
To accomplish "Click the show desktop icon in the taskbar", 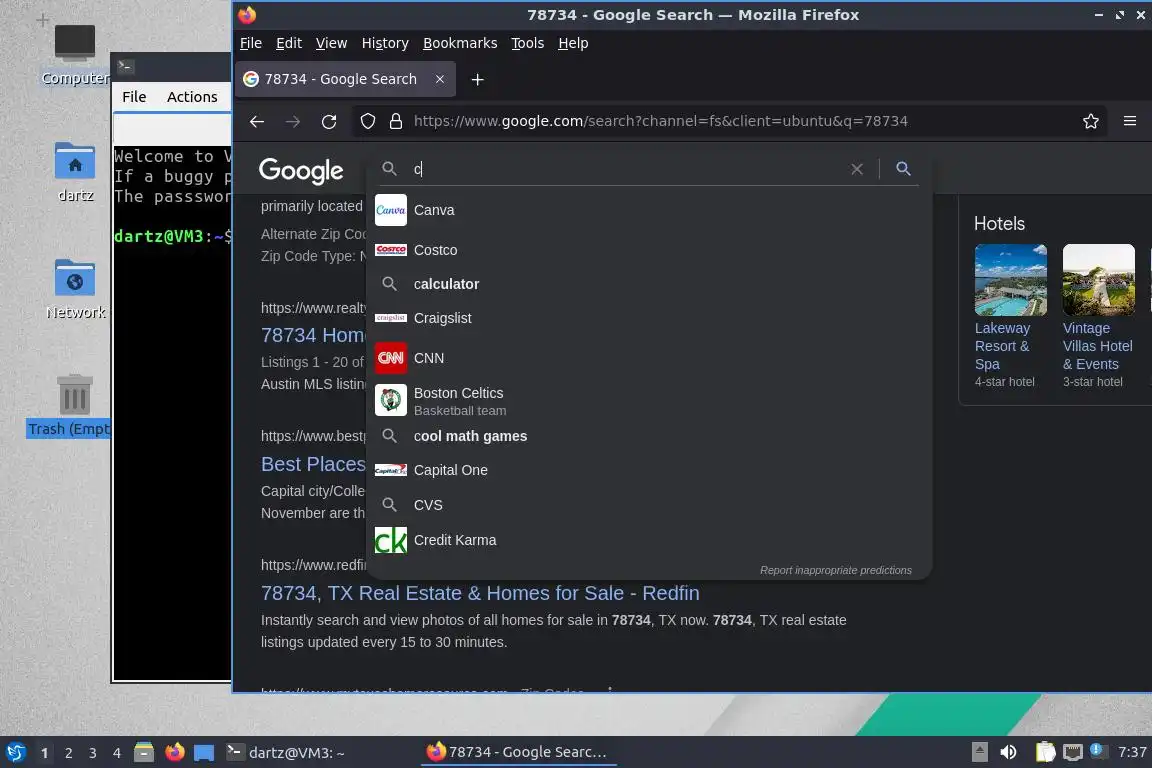I will click(x=204, y=753).
